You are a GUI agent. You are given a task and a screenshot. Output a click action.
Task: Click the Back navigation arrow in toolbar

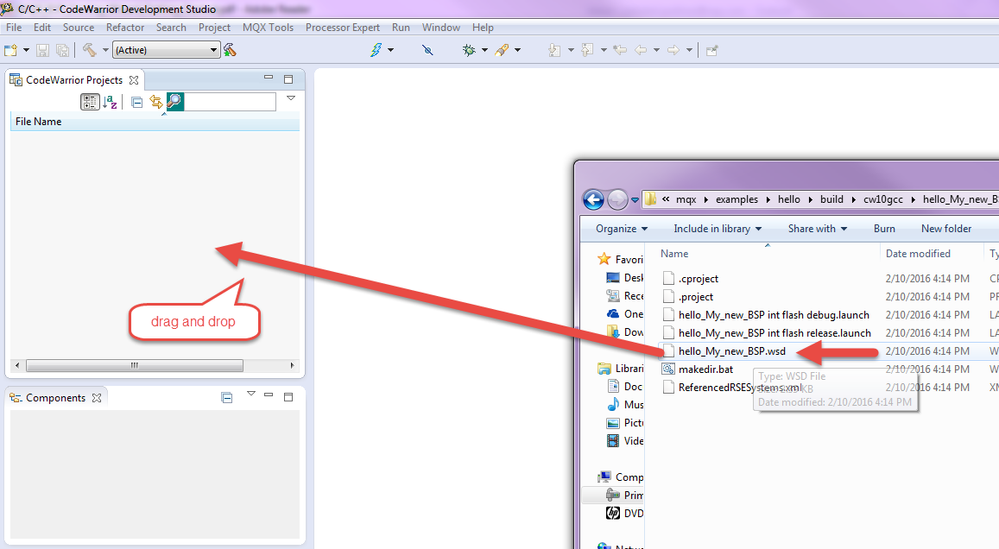coord(641,50)
